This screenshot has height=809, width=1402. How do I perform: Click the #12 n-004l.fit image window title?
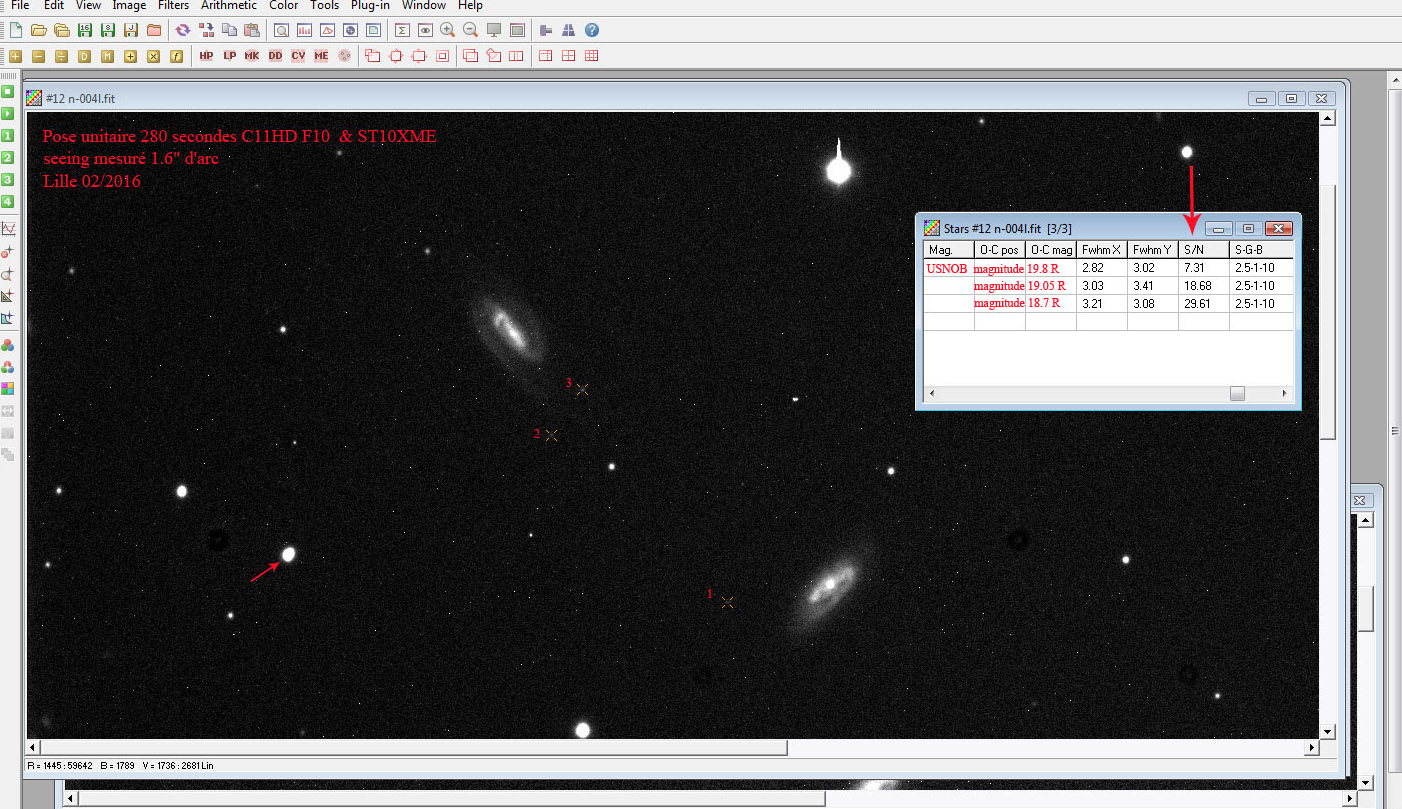pyautogui.click(x=80, y=98)
